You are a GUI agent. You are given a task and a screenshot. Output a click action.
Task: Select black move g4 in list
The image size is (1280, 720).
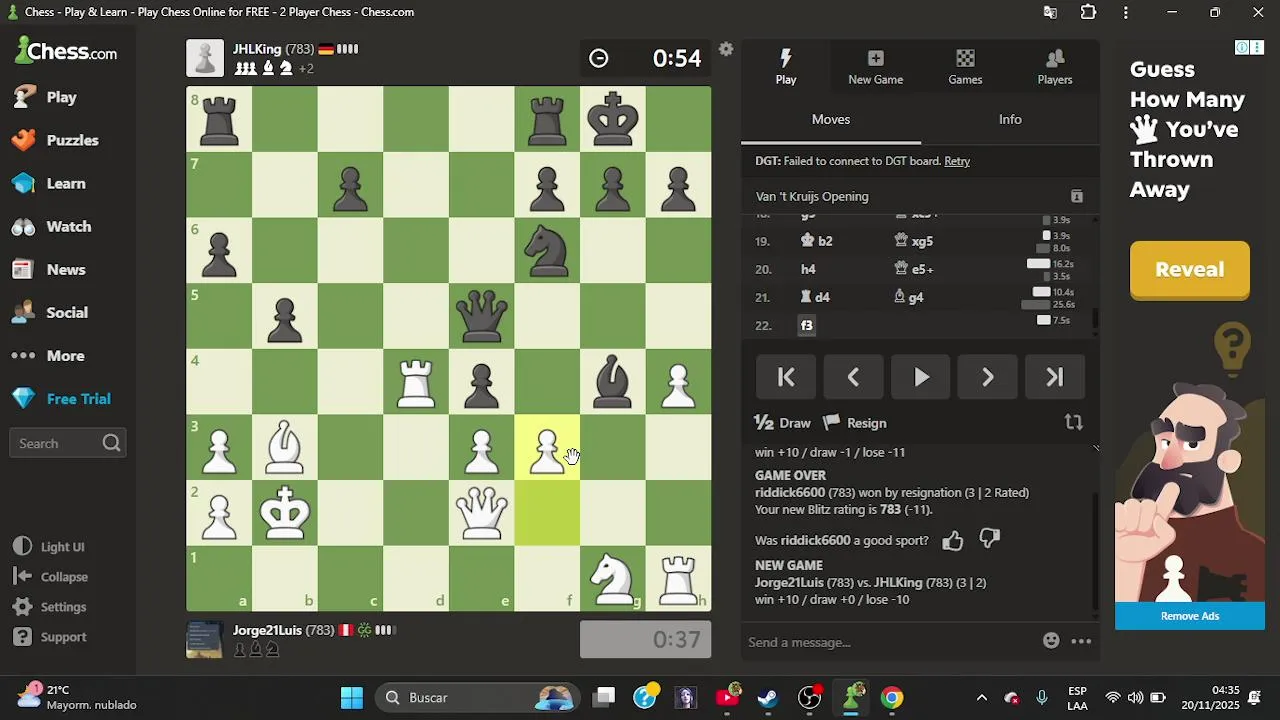[909, 297]
